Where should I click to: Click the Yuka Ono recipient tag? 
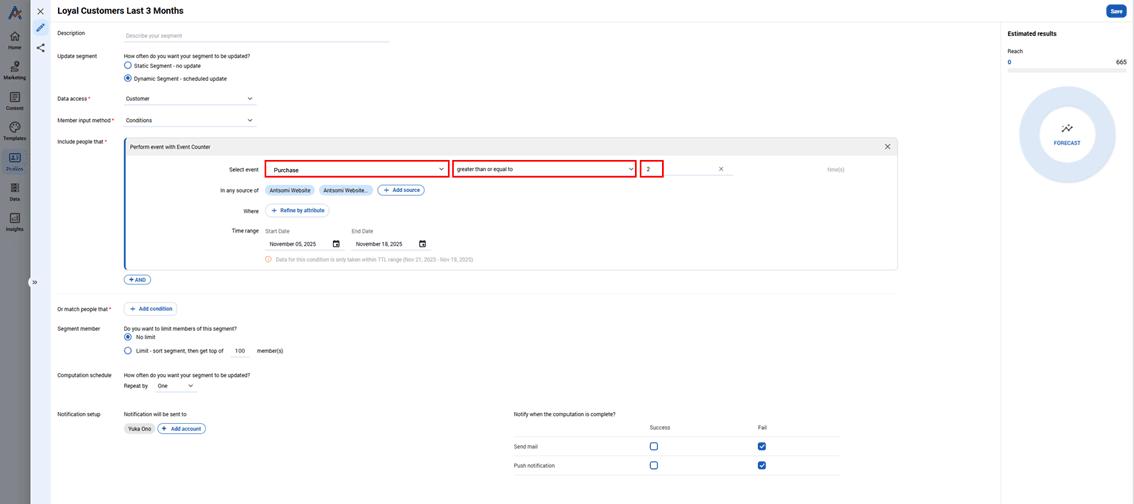[140, 429]
